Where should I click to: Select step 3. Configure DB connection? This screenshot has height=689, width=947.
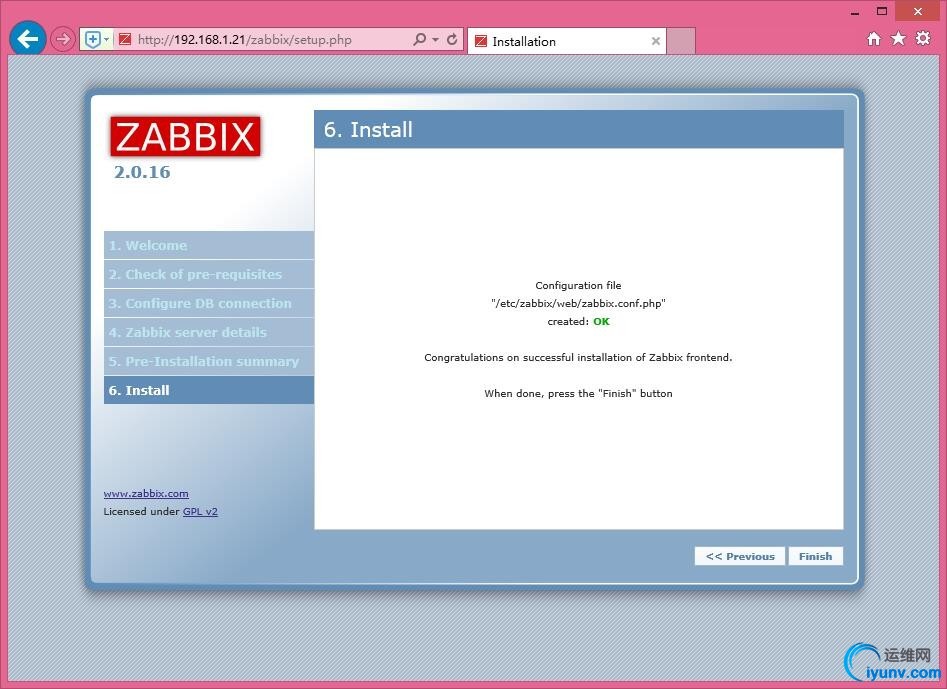pyautogui.click(x=209, y=303)
